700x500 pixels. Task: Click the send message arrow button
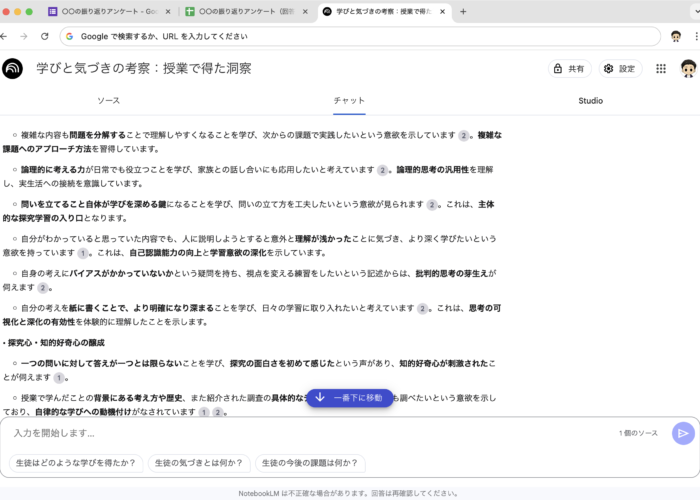click(683, 433)
